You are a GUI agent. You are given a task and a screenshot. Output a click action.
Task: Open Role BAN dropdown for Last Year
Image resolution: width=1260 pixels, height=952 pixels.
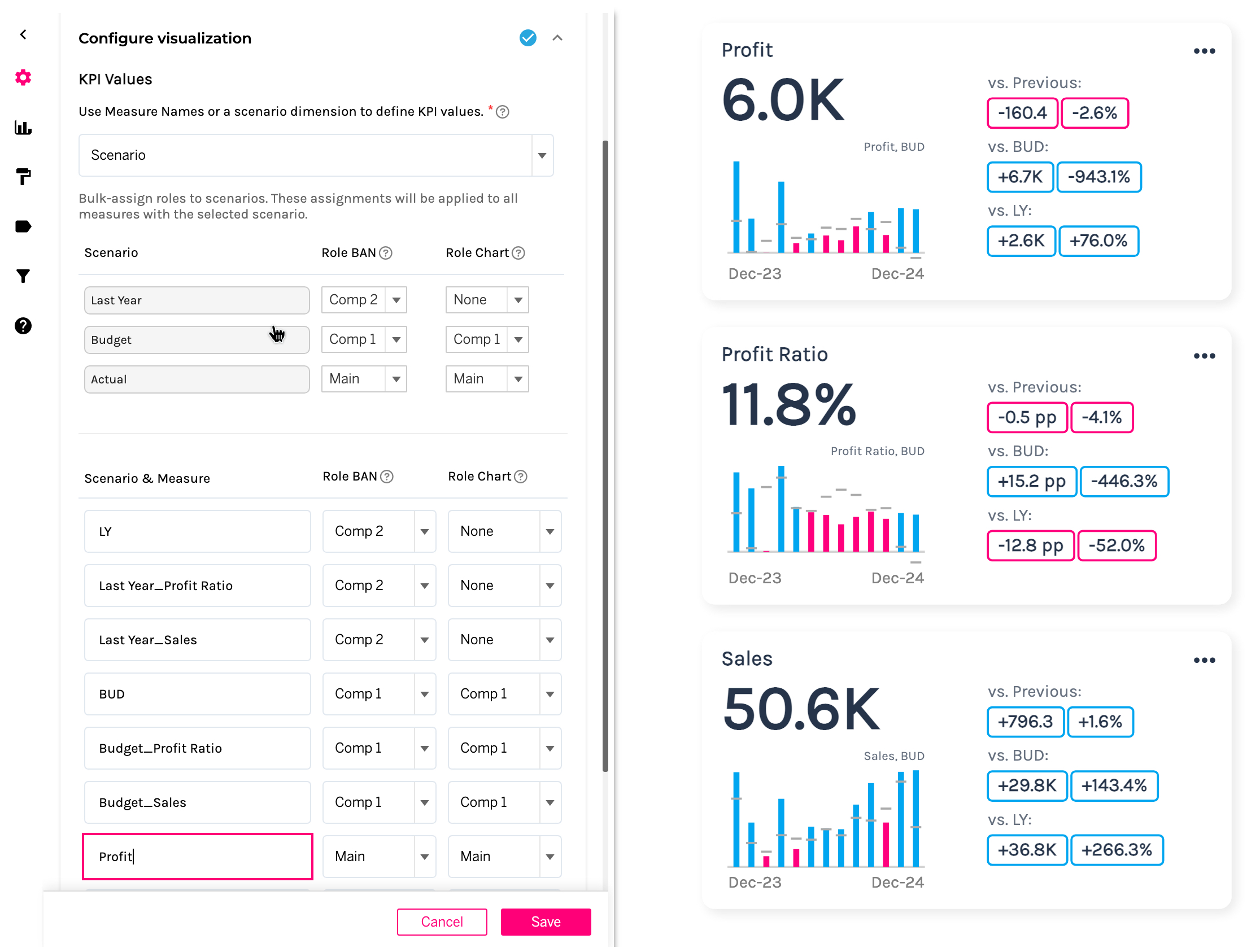(396, 300)
